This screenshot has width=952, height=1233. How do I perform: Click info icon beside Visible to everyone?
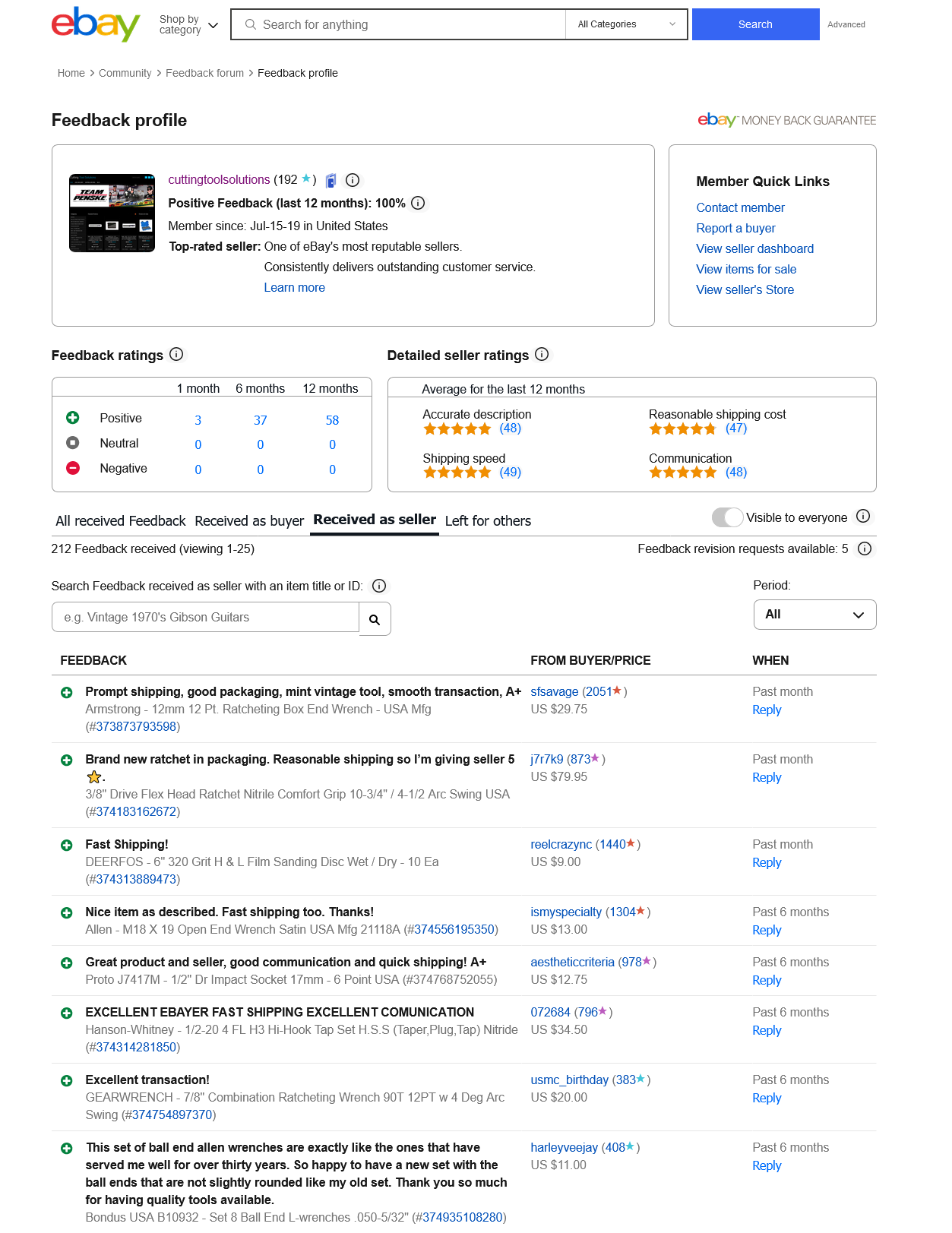[863, 517]
